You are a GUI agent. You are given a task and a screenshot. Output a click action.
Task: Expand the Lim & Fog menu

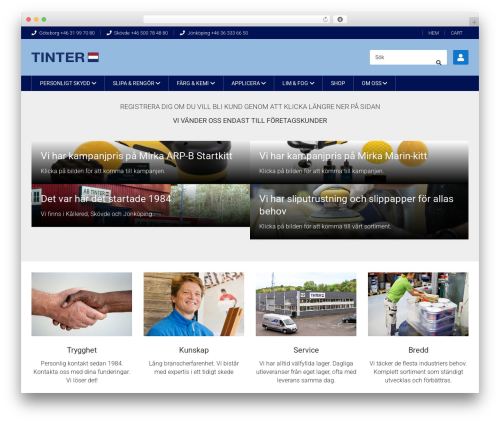298,83
